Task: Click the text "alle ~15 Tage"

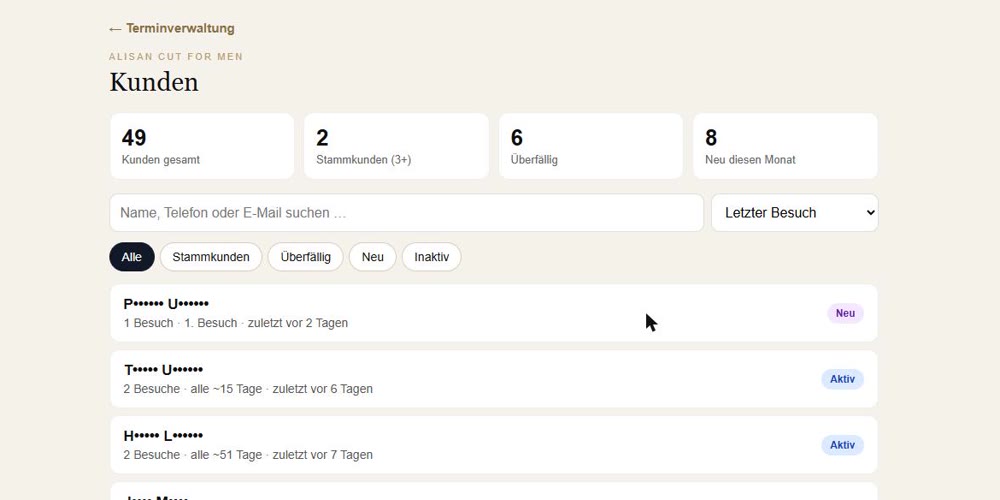Action: [226, 389]
